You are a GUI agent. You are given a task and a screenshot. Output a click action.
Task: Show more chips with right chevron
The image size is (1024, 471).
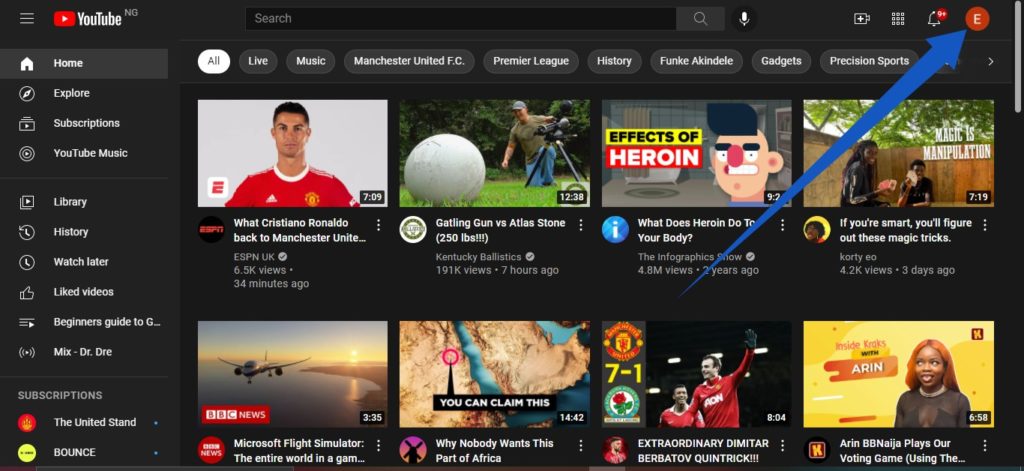click(x=991, y=61)
